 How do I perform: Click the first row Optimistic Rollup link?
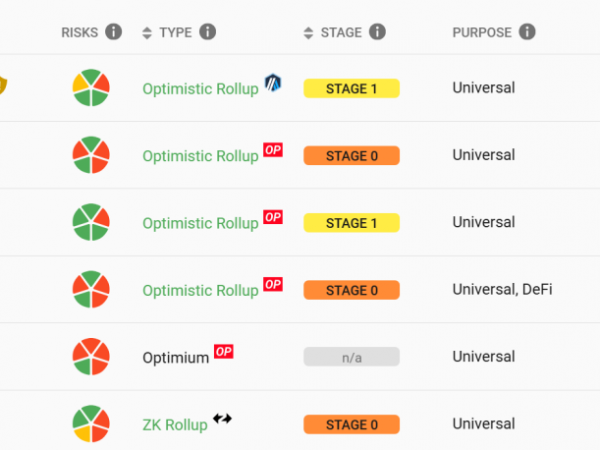(201, 89)
